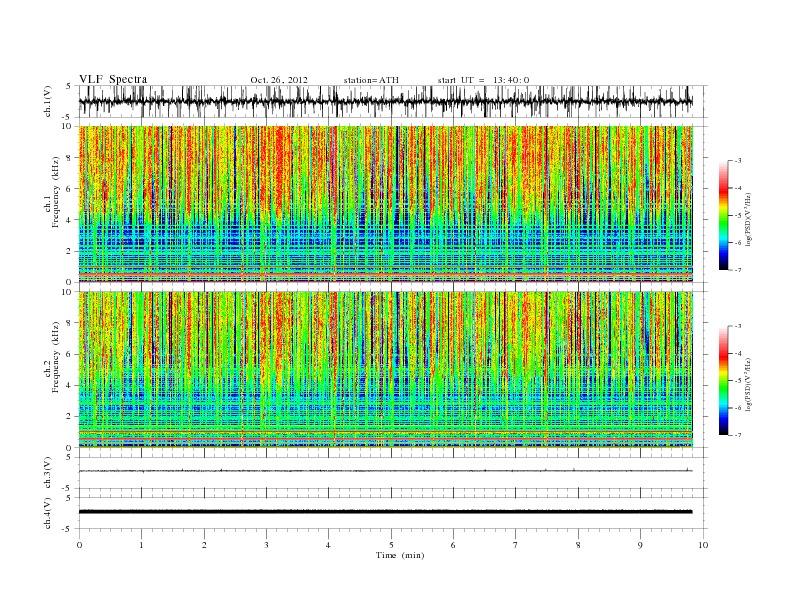Click the ch.3 waveform trace panel
792x612 pixels.
tap(393, 473)
